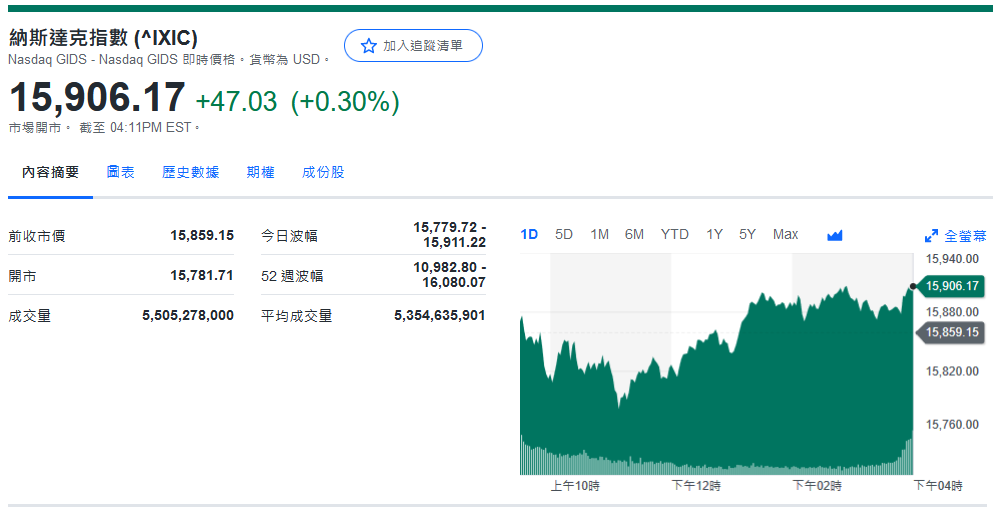Screen dimensions: 993x515
Task: Go to the 期權 options tab
Action: click(x=260, y=172)
